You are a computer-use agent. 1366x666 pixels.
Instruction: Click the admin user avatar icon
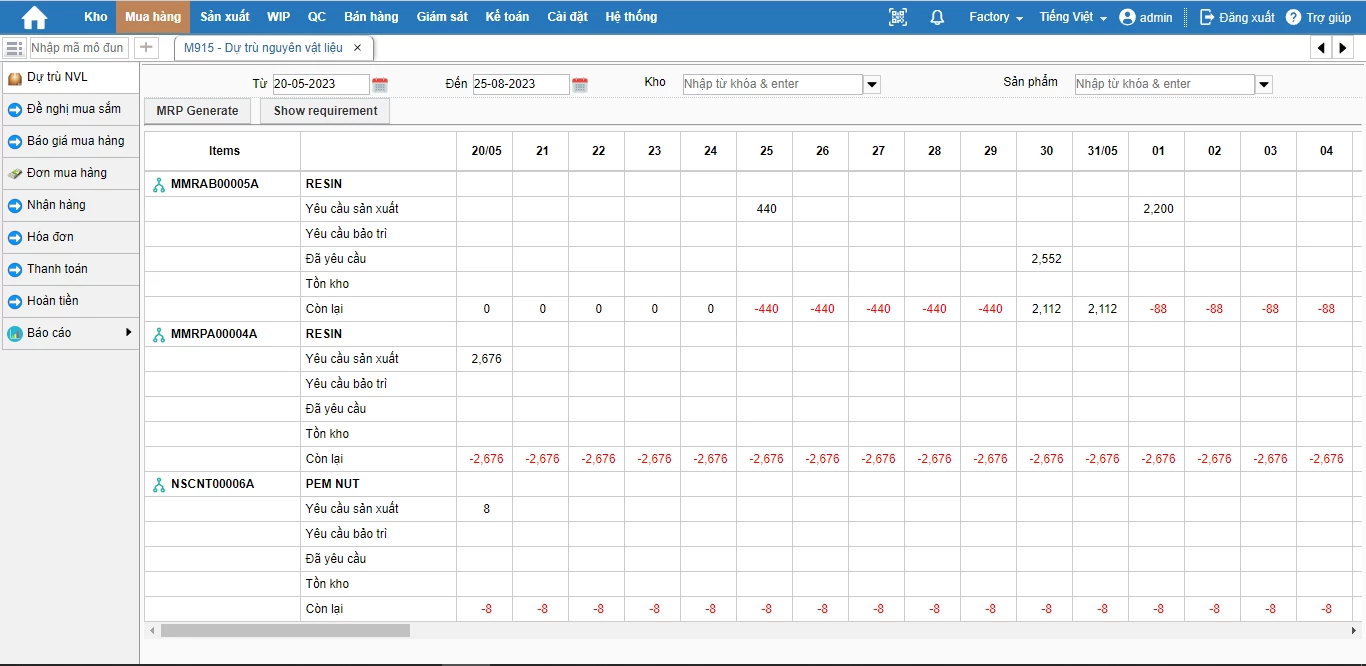[1128, 17]
